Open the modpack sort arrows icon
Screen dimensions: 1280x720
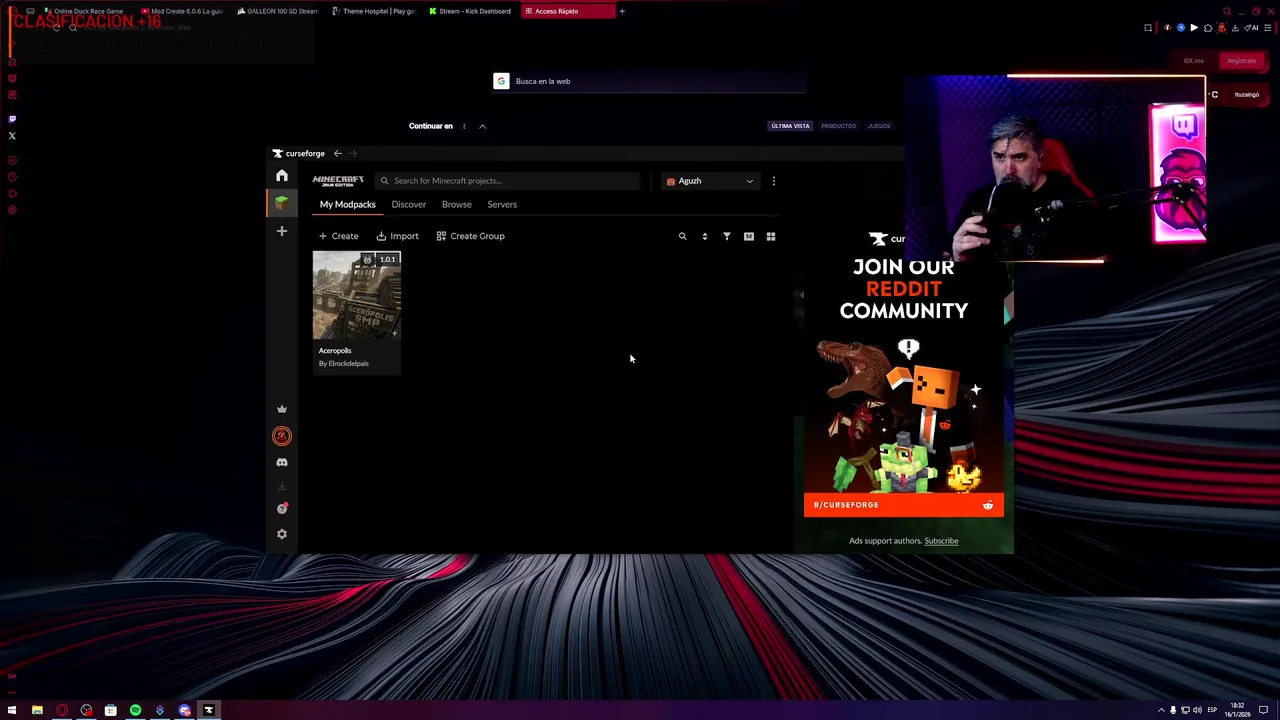pyautogui.click(x=704, y=237)
